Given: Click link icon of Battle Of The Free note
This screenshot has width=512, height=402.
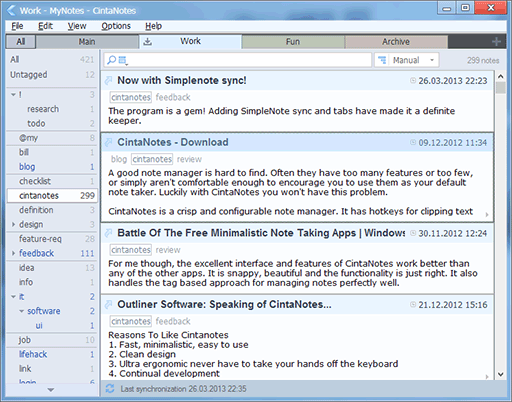Looking at the screenshot, I should [109, 233].
